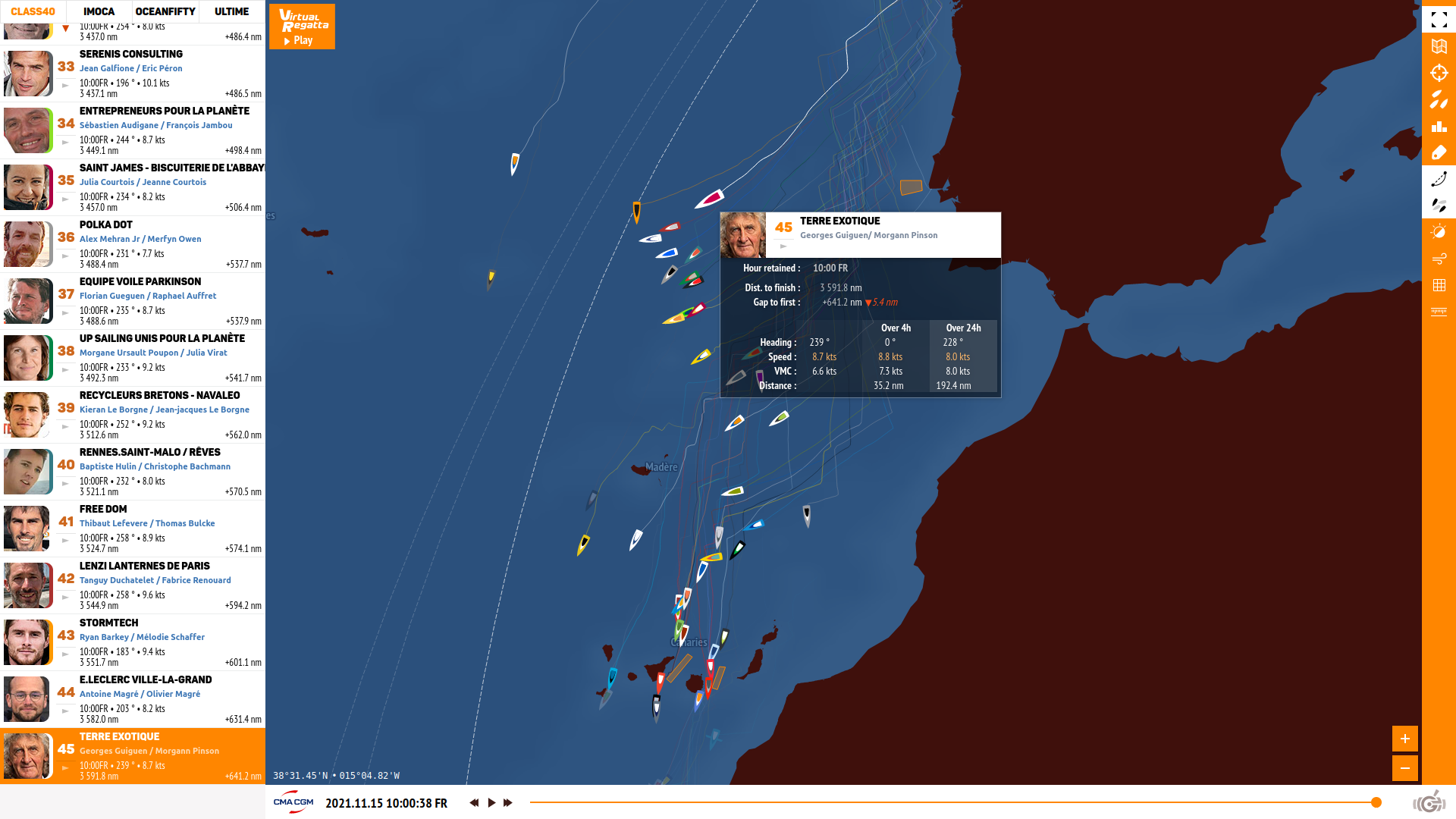Rewind the race timeline
The height and width of the screenshot is (819, 1456).
(474, 802)
